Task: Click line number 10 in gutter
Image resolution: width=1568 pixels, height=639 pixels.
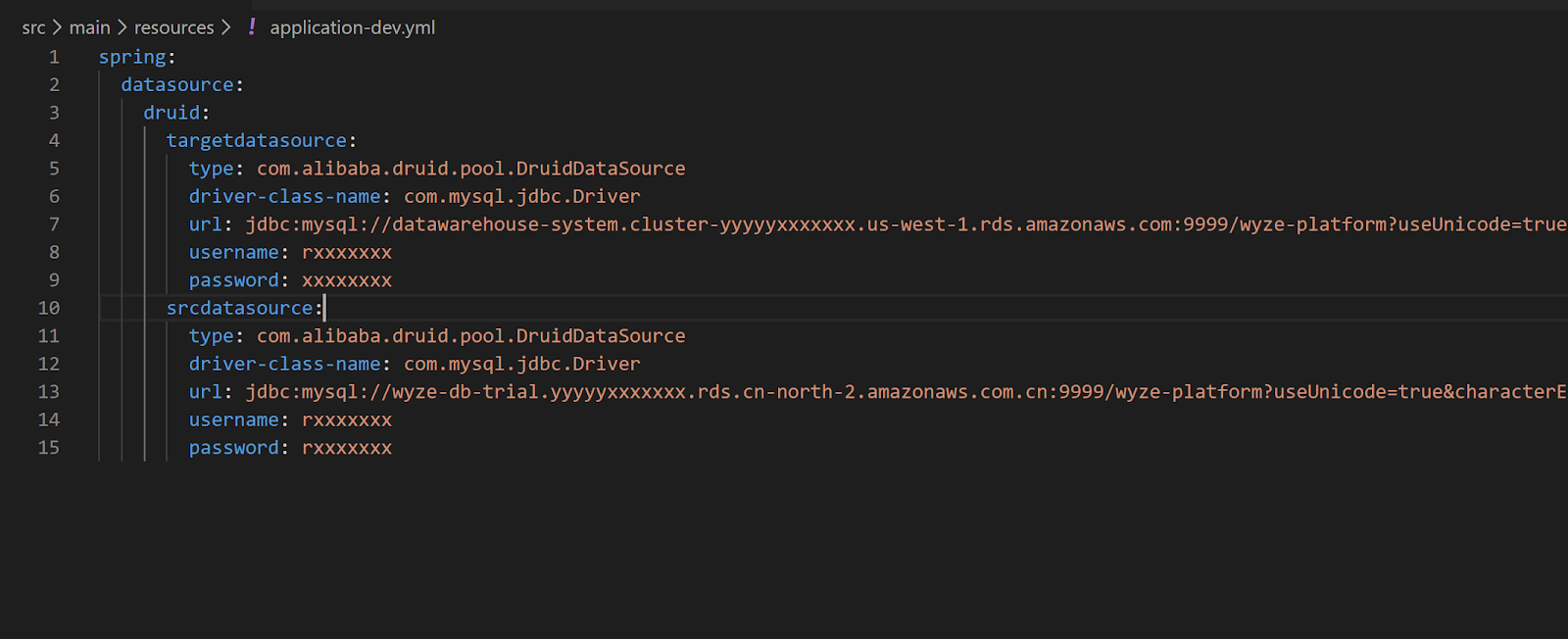Action: 49,308
